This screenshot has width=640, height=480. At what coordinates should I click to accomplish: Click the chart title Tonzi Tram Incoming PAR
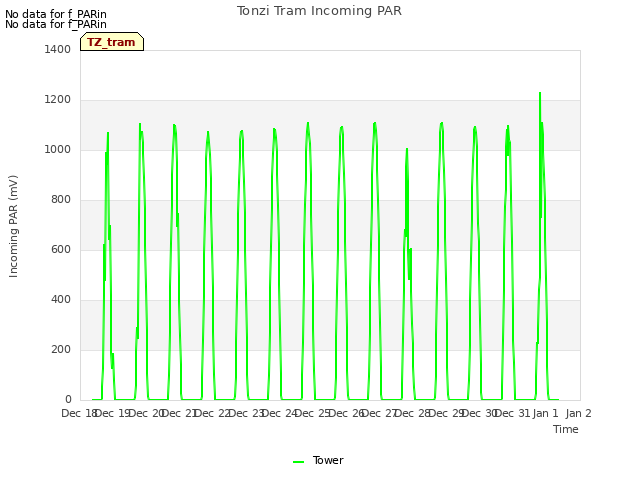pyautogui.click(x=319, y=11)
